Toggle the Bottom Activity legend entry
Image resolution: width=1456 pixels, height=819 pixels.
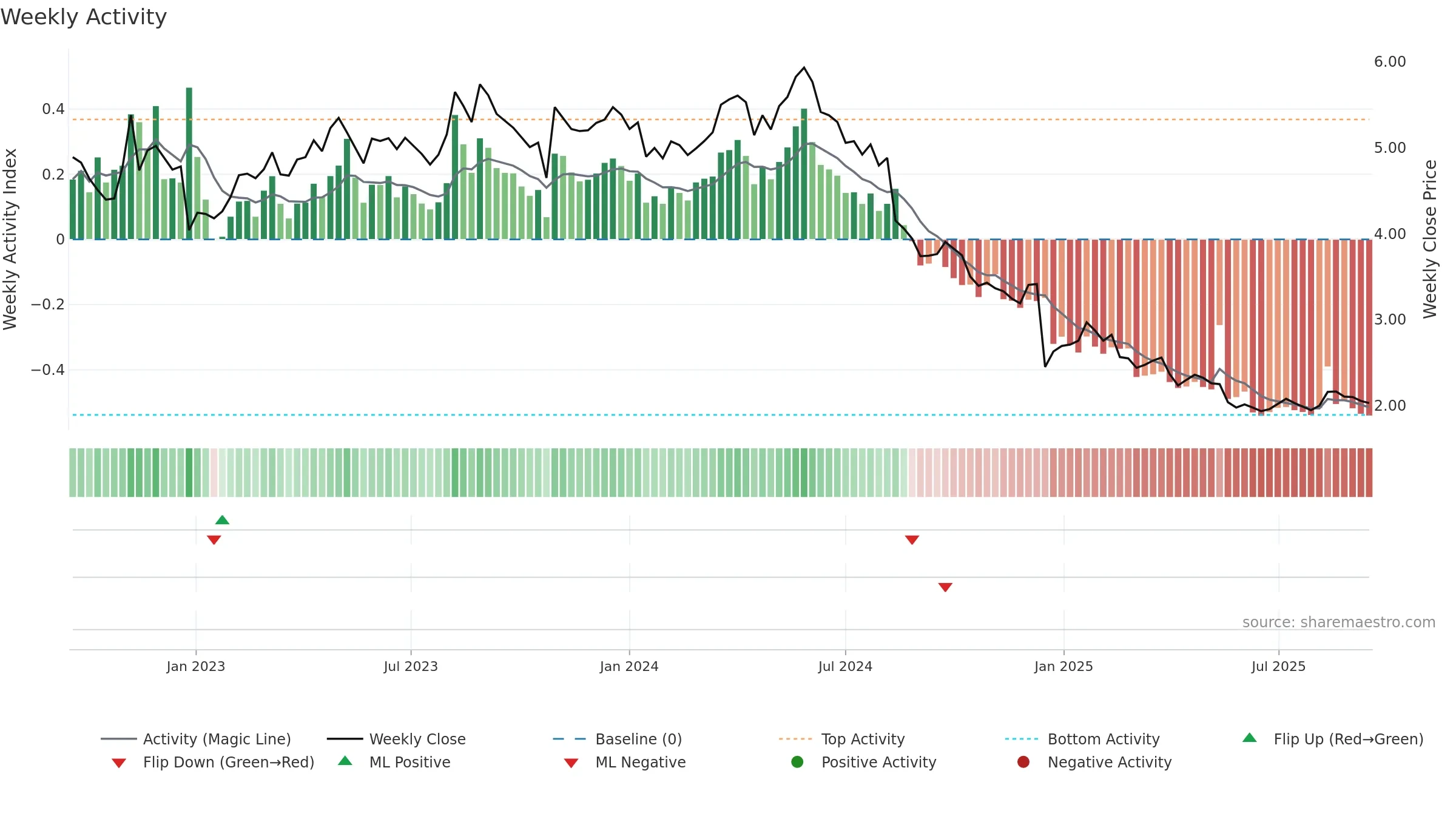1082,739
